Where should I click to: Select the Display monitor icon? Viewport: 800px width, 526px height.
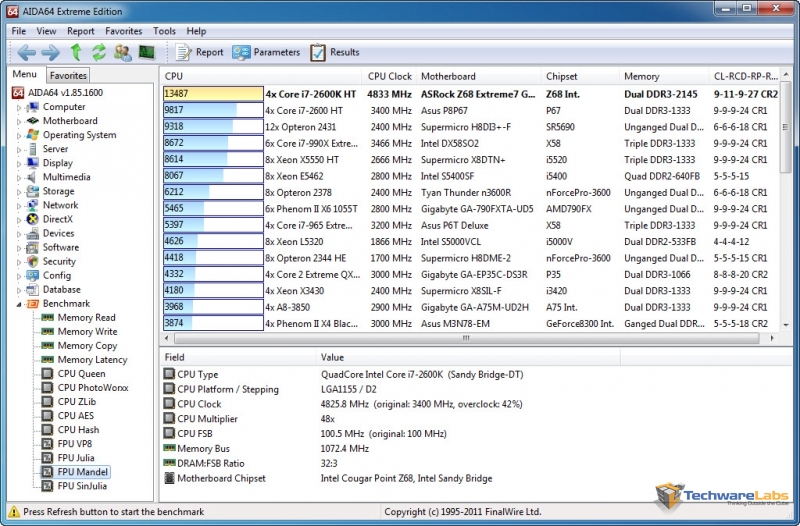click(33, 163)
